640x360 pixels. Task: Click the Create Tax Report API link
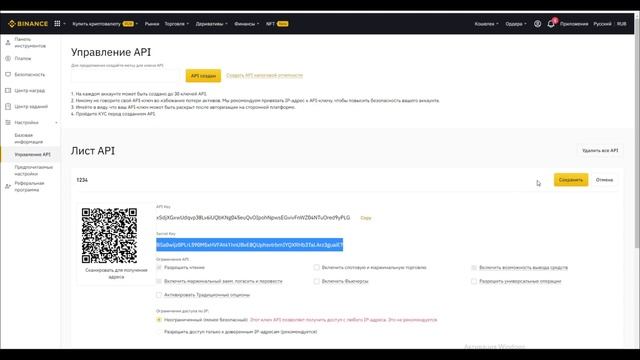coord(264,75)
